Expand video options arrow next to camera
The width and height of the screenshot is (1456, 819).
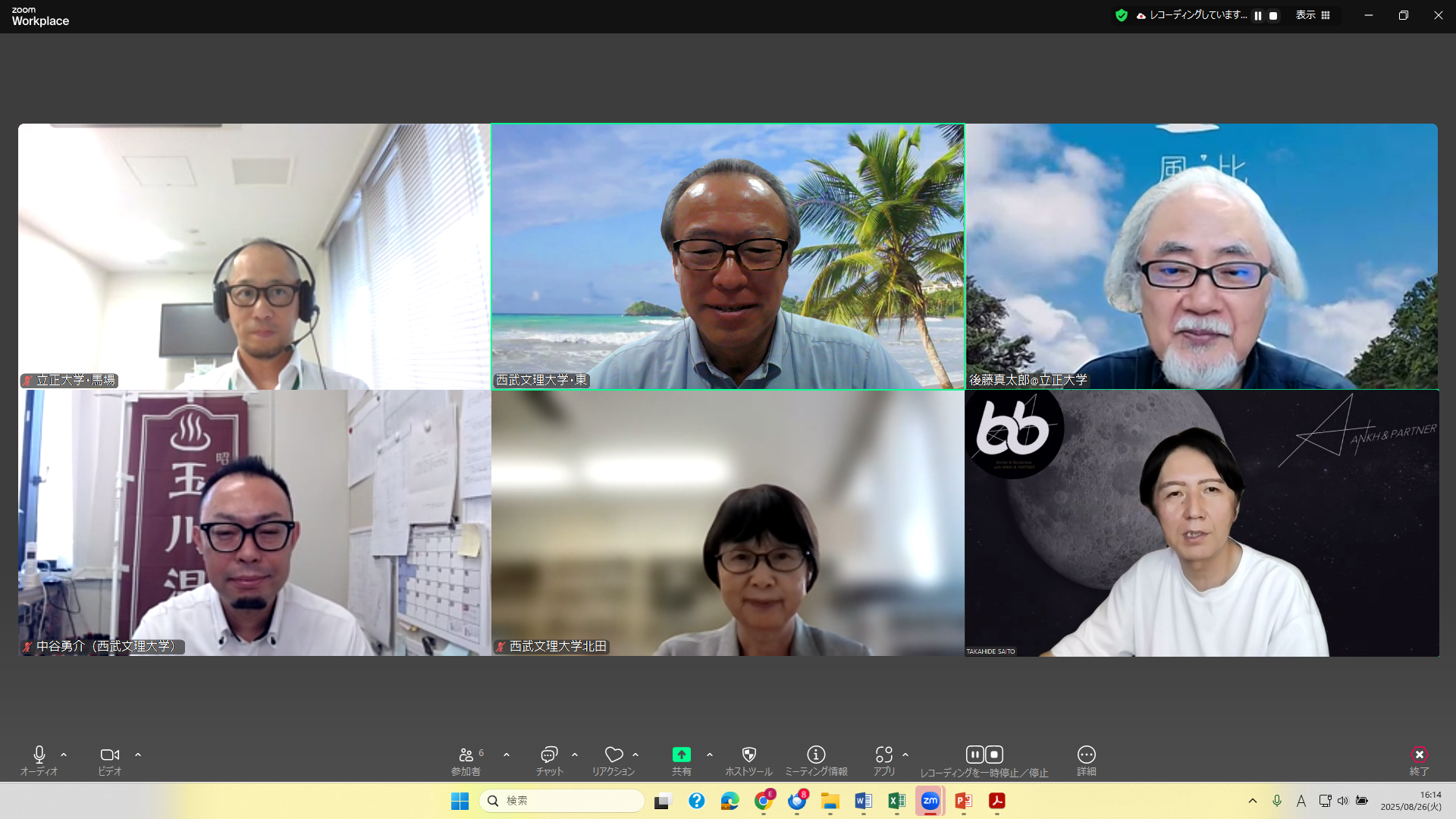[138, 755]
